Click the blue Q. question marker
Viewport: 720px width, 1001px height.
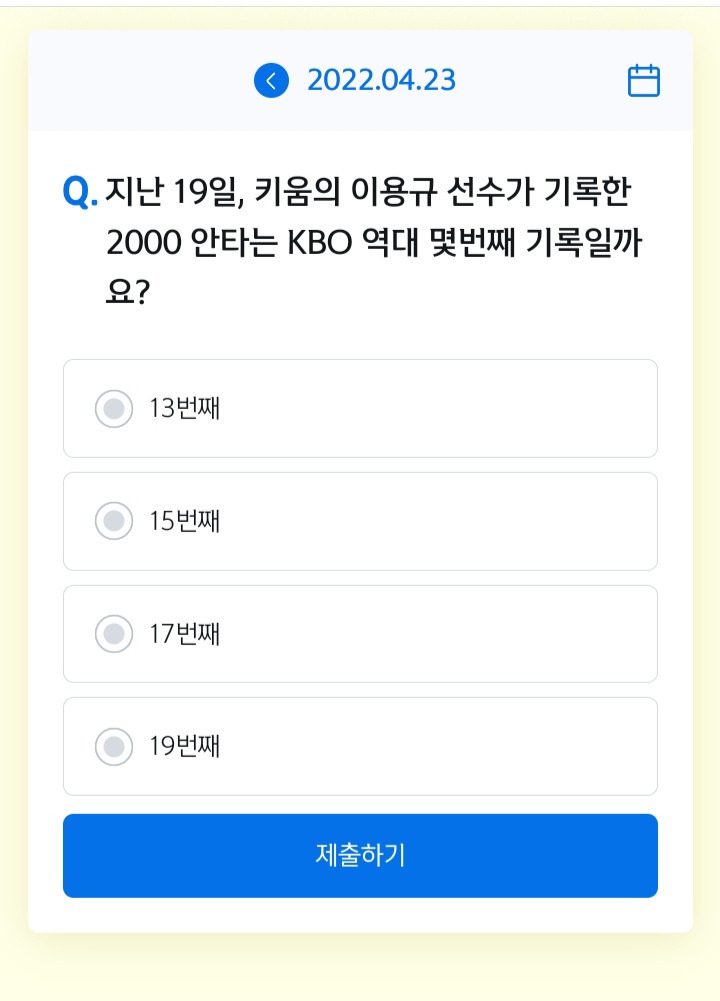[x=80, y=192]
